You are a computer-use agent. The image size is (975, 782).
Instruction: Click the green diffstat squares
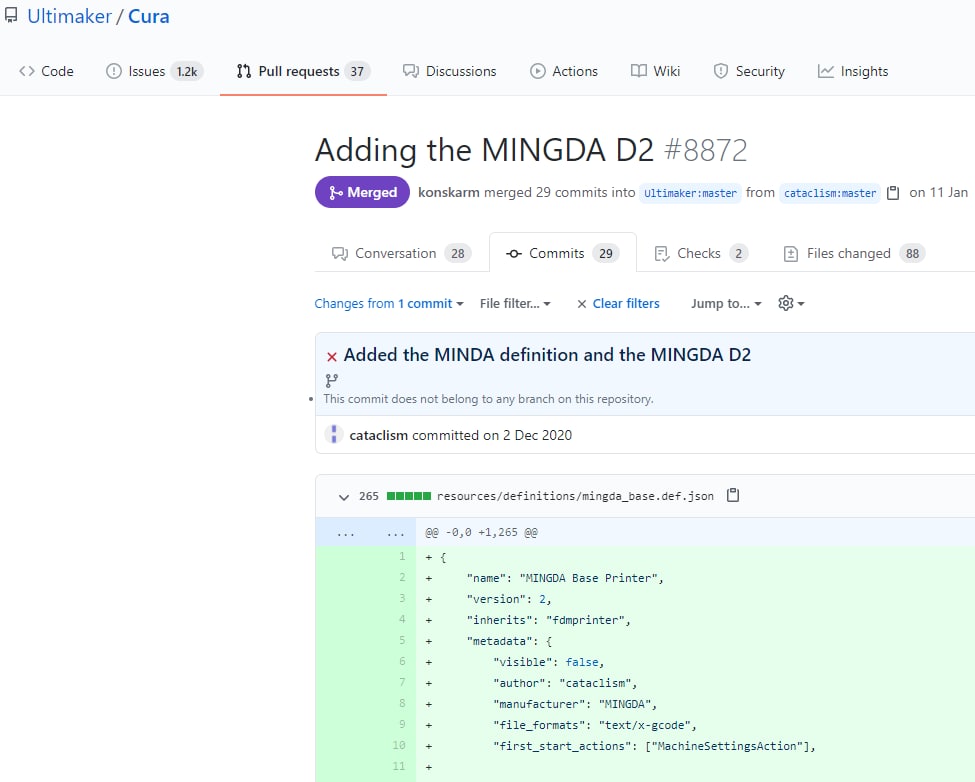click(x=409, y=496)
